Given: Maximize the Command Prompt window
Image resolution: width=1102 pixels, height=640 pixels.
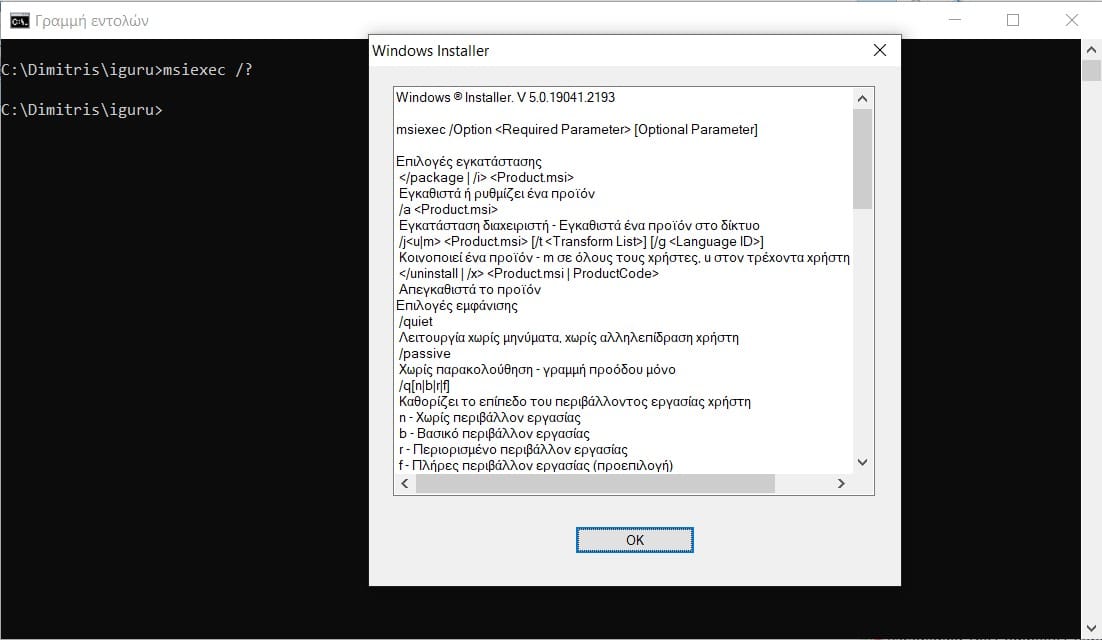Looking at the screenshot, I should click(1013, 20).
